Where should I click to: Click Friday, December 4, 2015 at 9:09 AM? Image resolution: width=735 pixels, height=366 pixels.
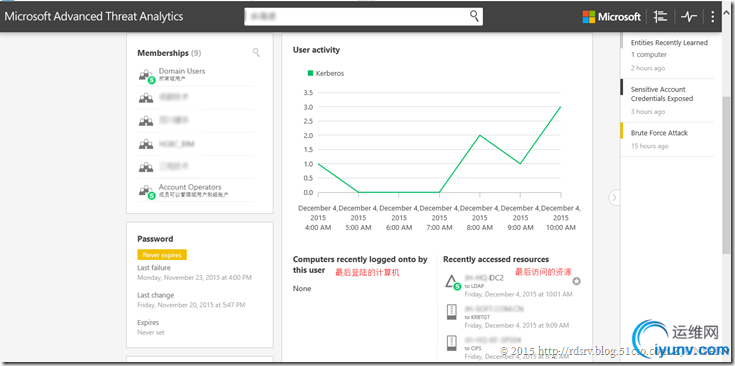tap(517, 325)
